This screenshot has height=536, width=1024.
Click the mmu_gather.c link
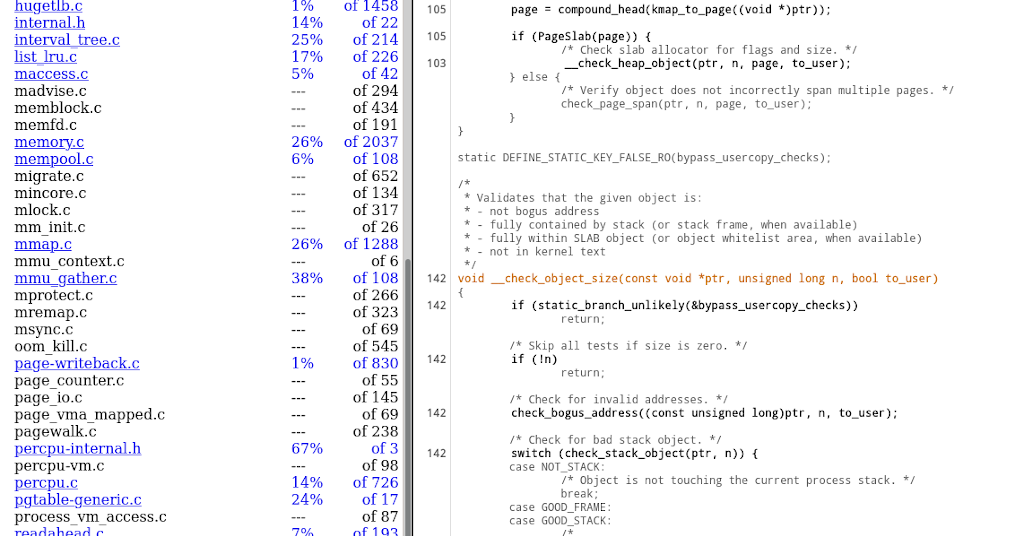pyautogui.click(x=66, y=278)
